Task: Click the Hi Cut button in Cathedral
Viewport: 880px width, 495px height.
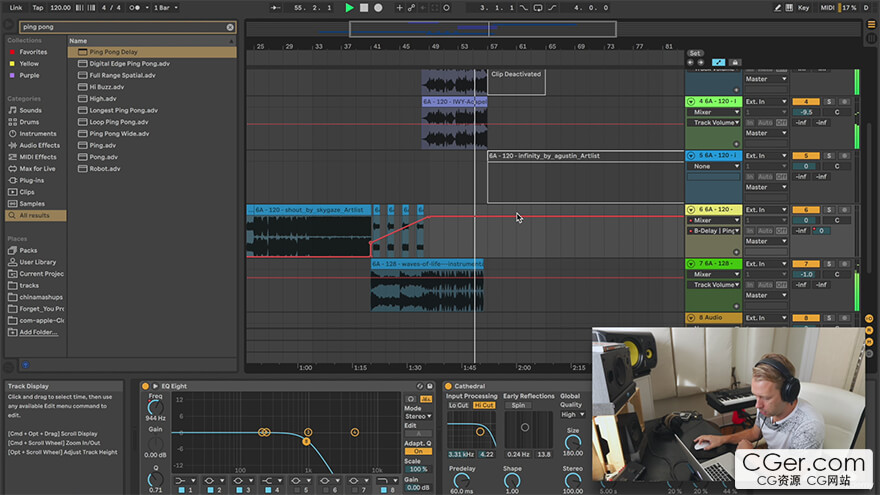Action: pos(484,405)
